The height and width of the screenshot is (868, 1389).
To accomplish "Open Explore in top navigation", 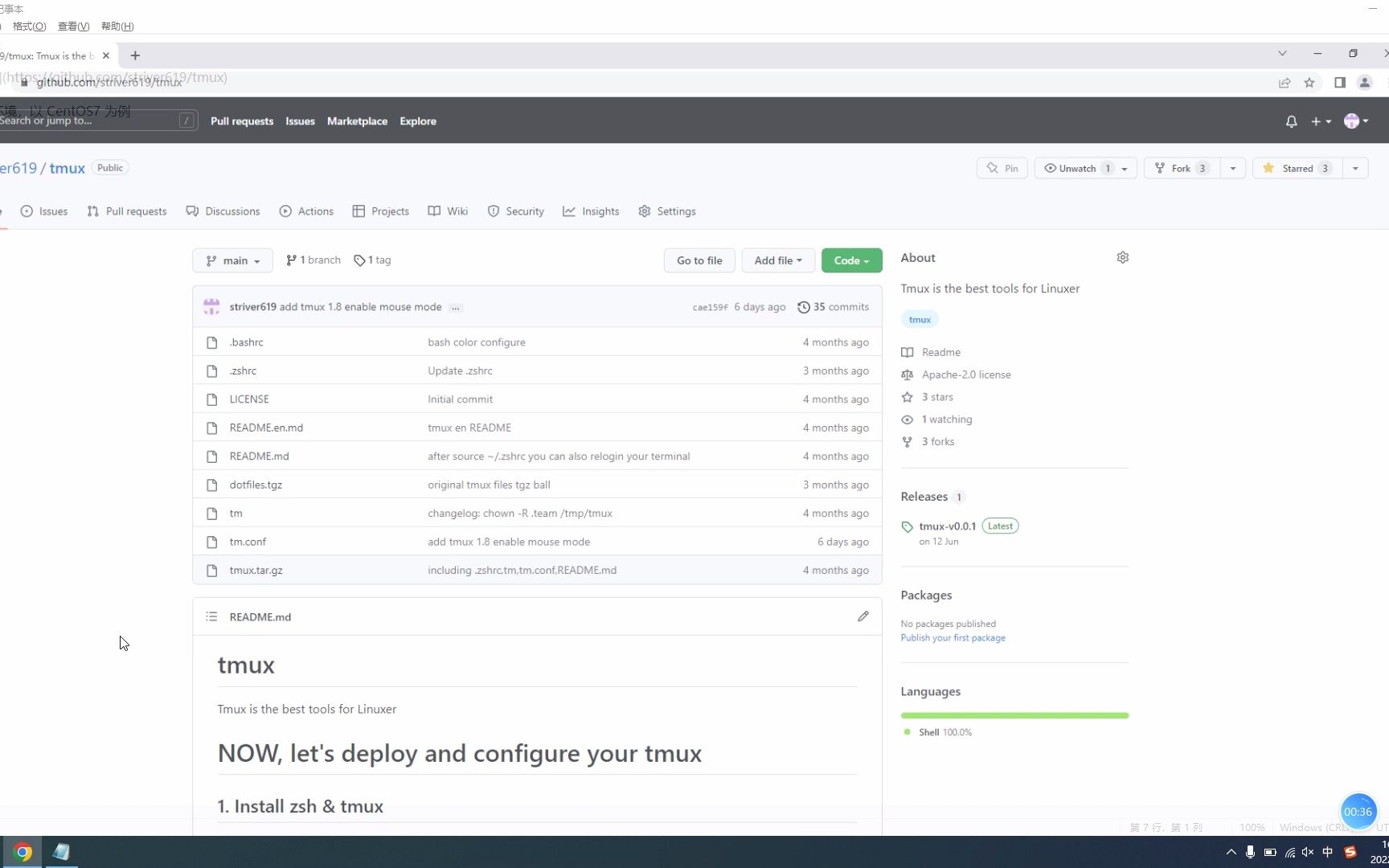I will pyautogui.click(x=418, y=121).
